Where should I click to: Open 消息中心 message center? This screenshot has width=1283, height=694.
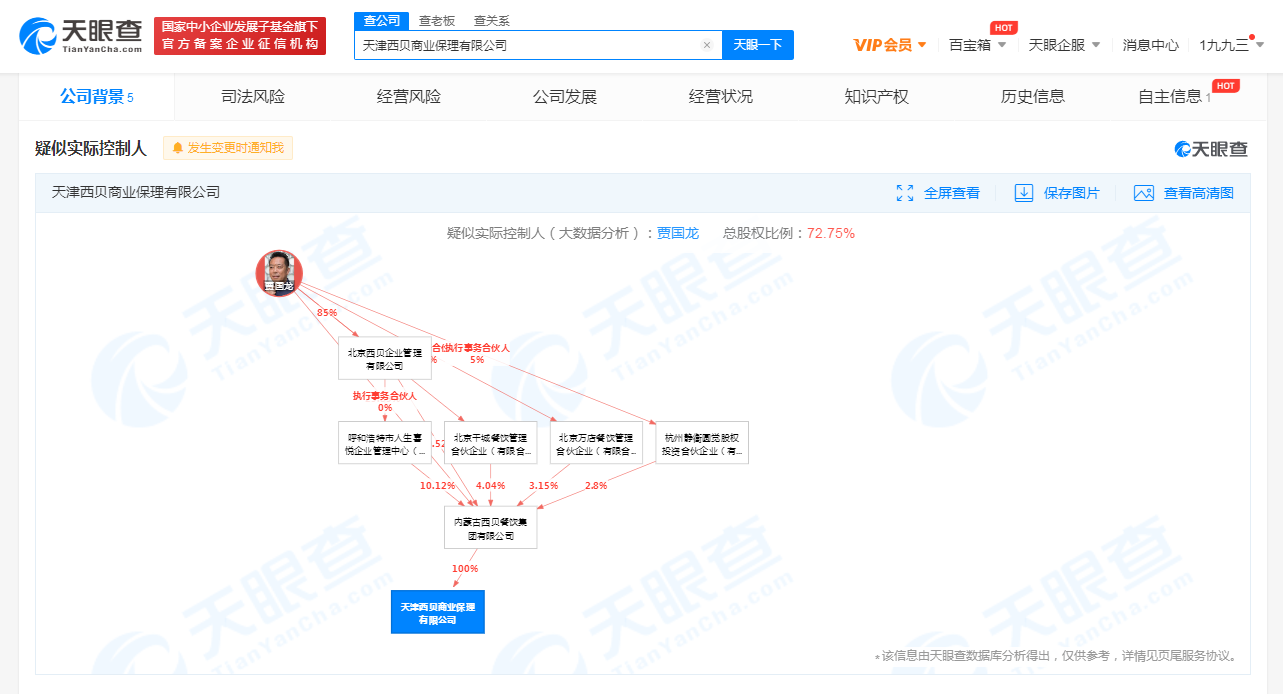point(1150,45)
